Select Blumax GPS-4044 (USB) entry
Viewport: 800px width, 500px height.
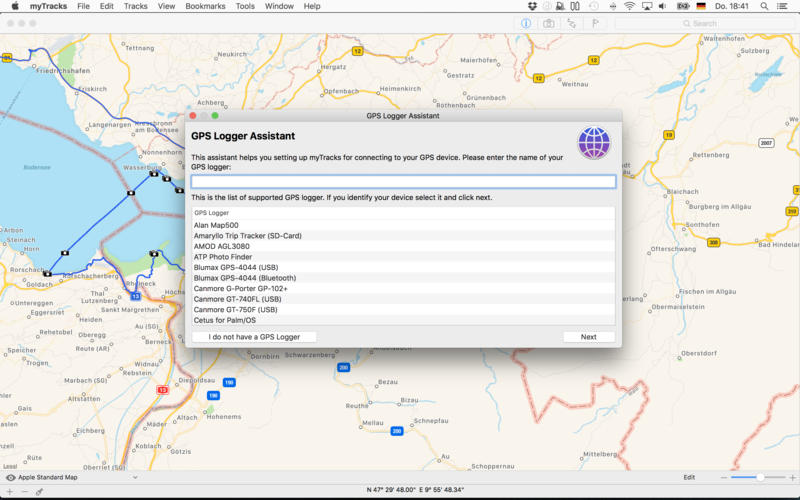403,267
